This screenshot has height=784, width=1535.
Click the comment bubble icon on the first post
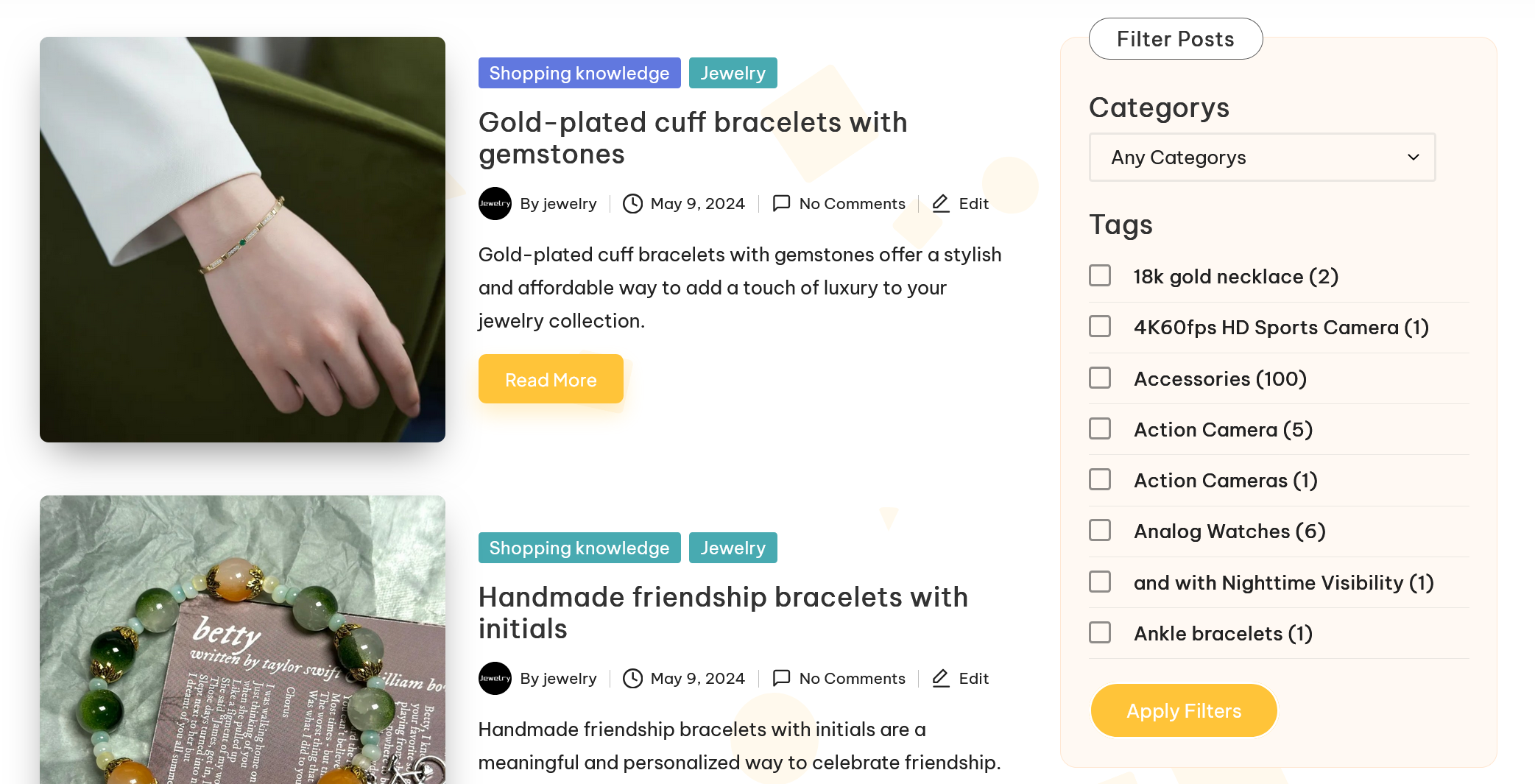point(781,203)
